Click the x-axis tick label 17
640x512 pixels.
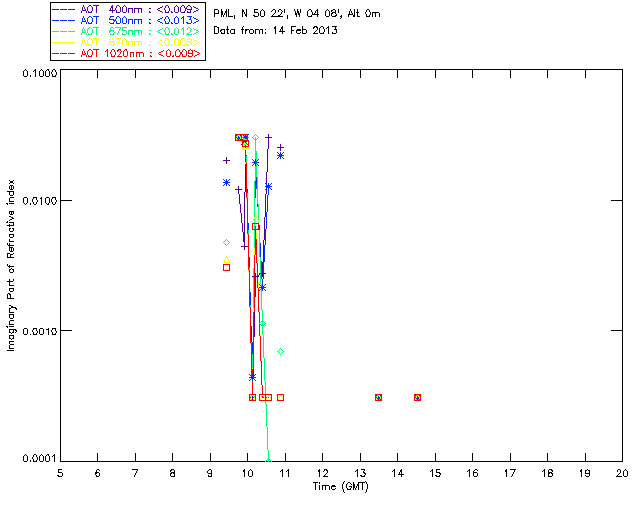point(510,473)
